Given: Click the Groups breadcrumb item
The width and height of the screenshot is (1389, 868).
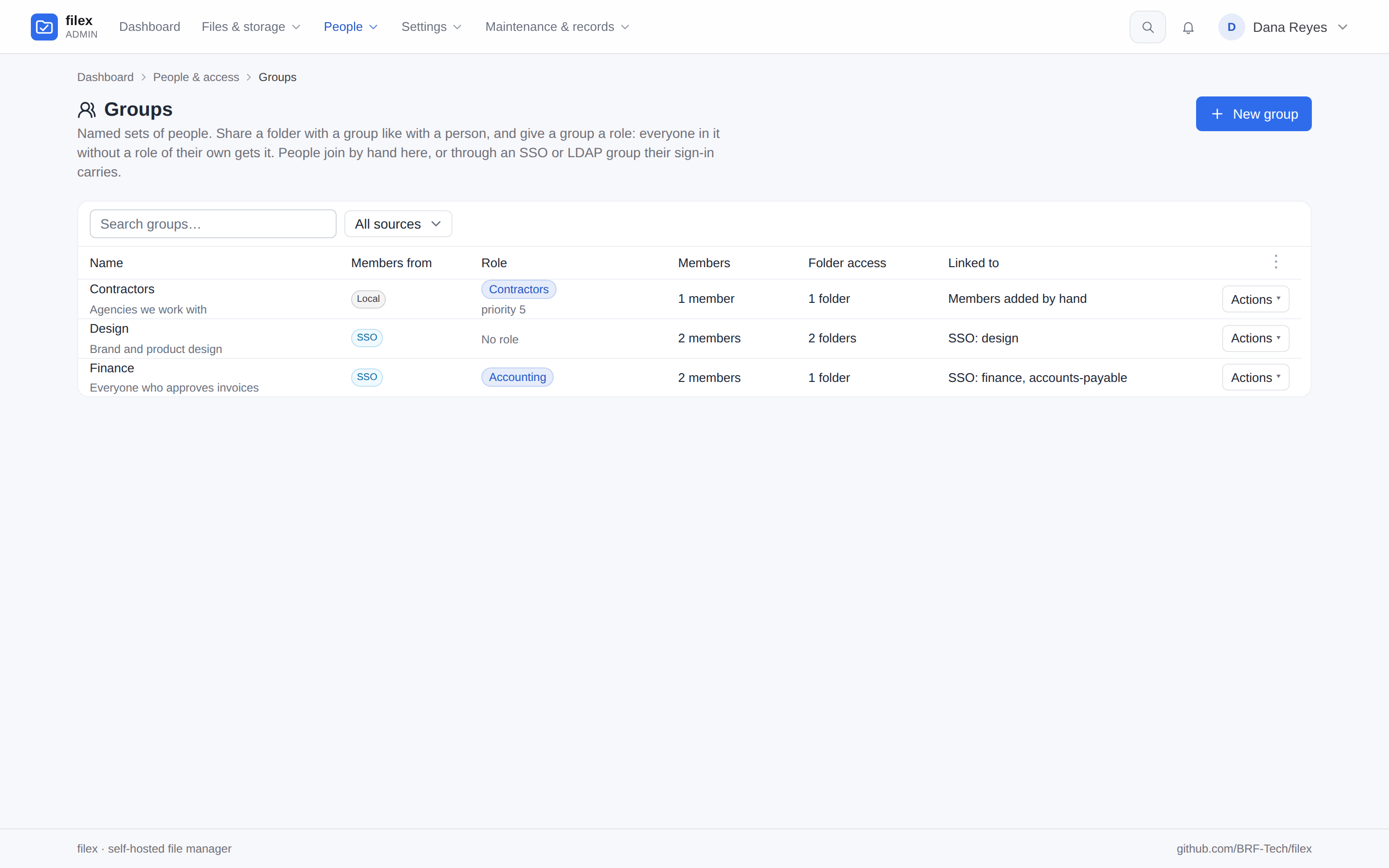Looking at the screenshot, I should [277, 77].
